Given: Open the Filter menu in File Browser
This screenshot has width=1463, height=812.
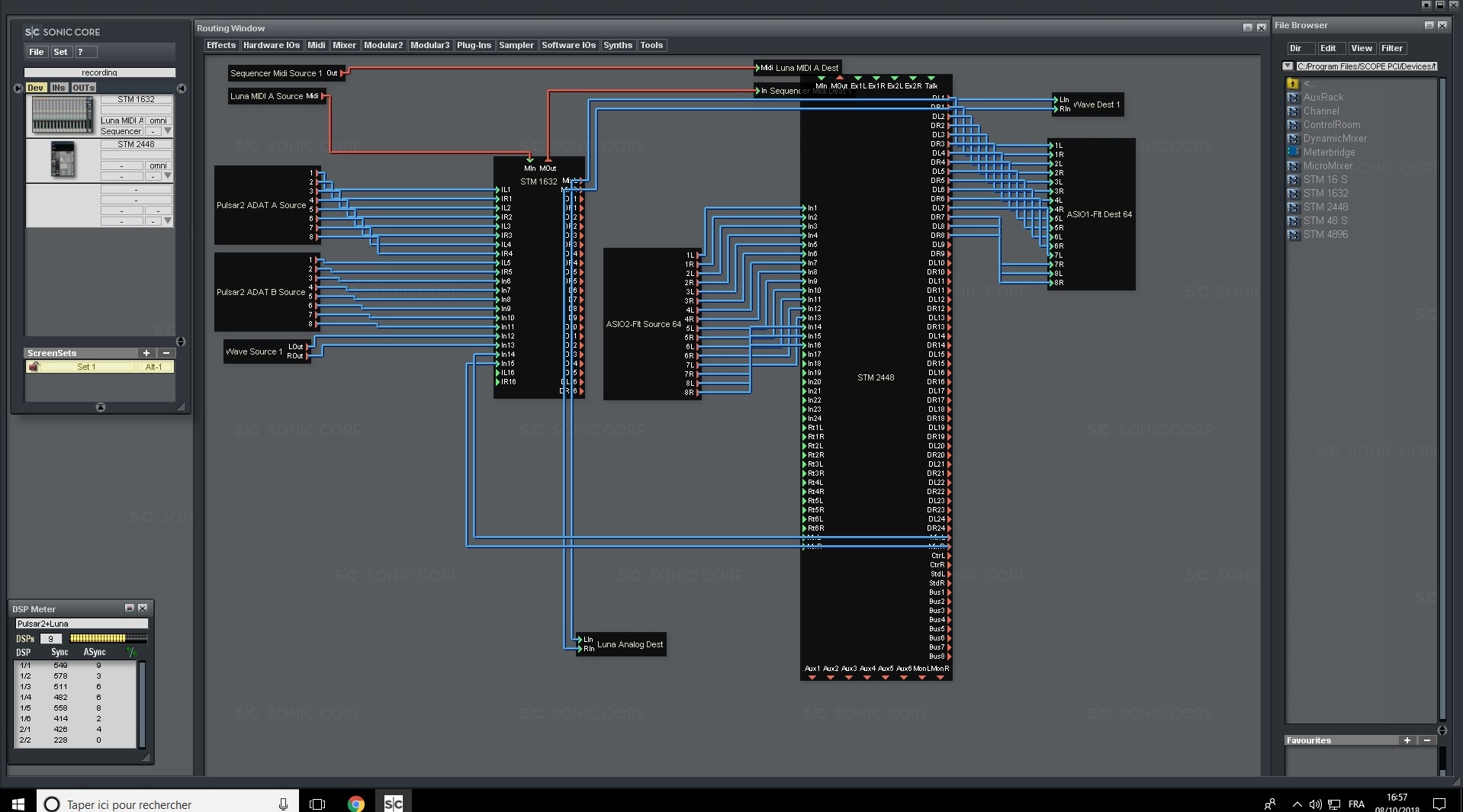Looking at the screenshot, I should 1392,48.
